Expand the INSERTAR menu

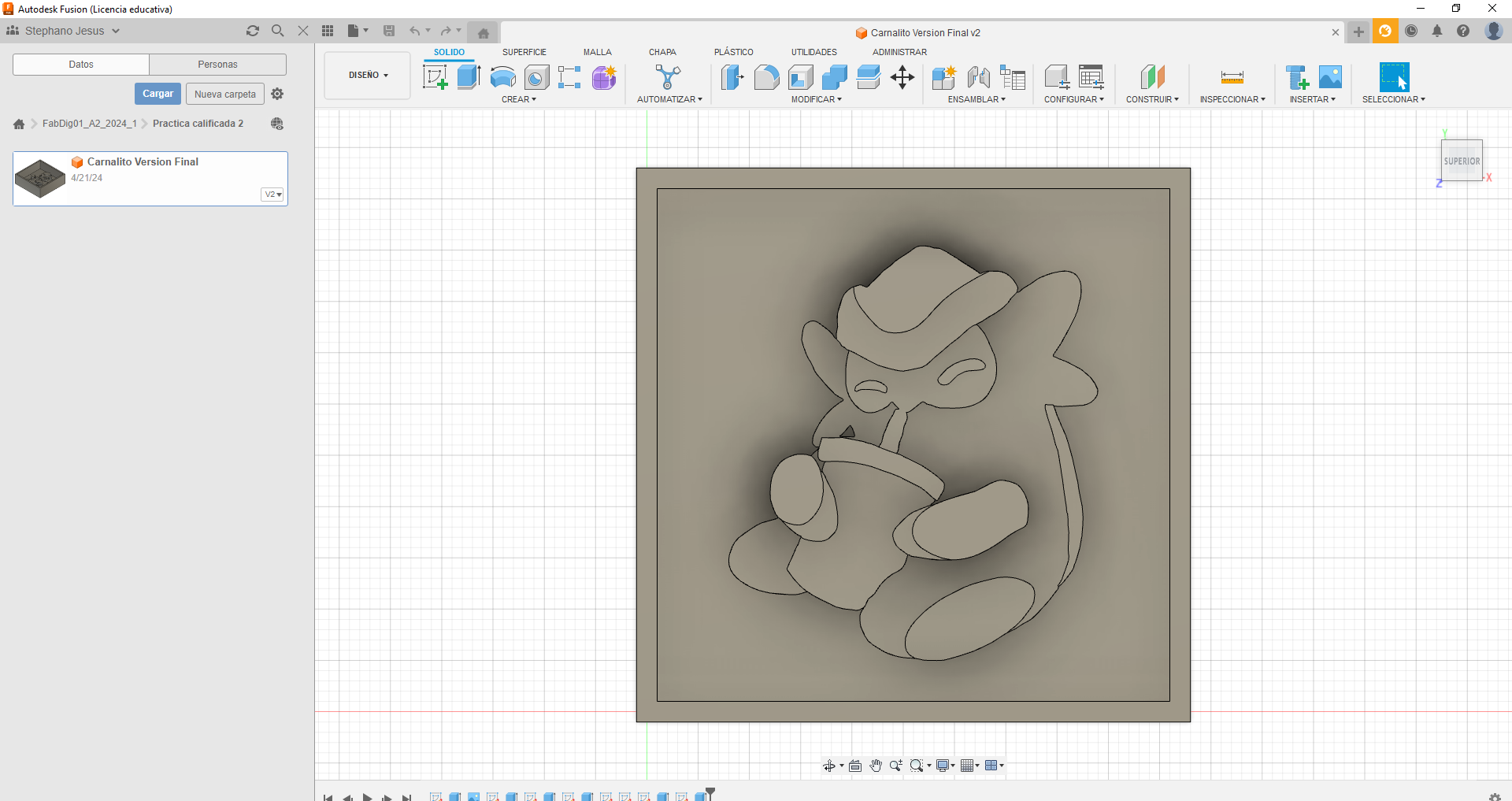coord(1312,99)
